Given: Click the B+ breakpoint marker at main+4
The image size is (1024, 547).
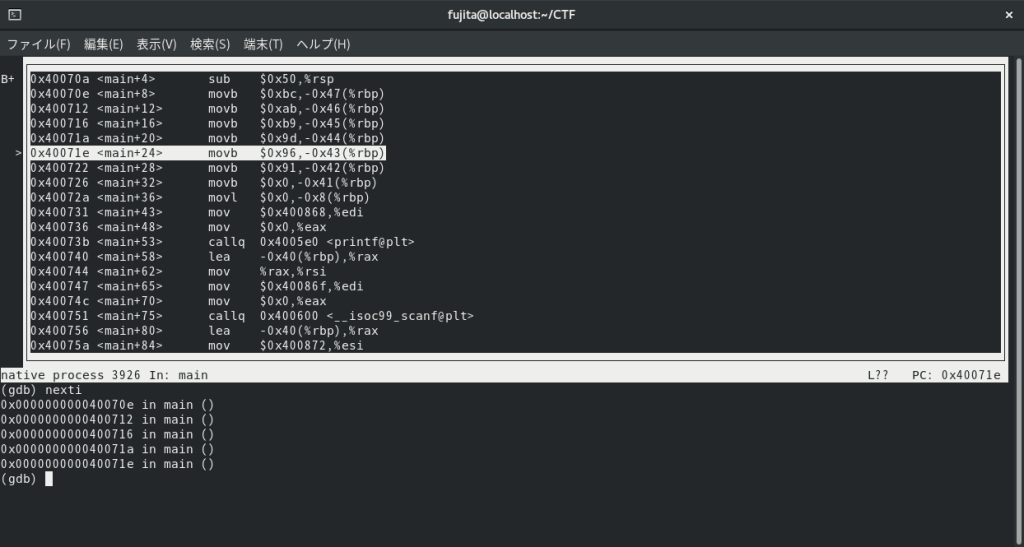Looking at the screenshot, I should pos(8,79).
